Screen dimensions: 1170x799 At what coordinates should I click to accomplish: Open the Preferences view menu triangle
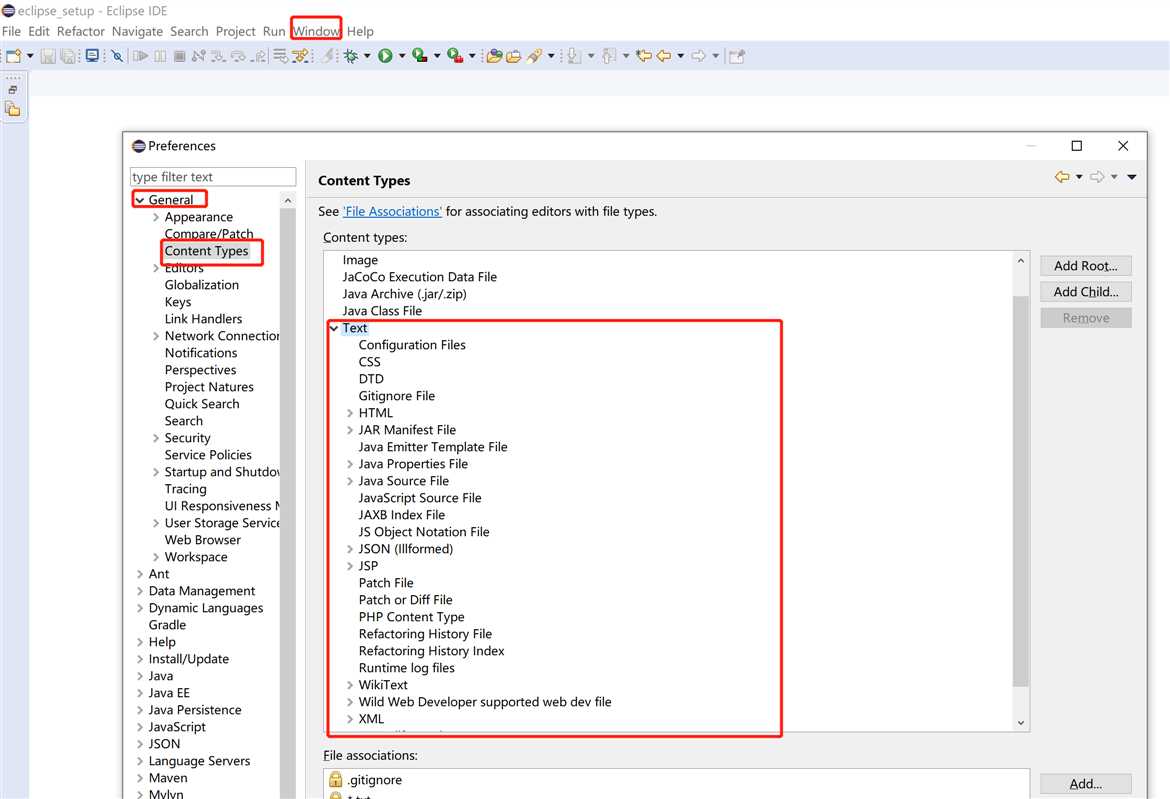point(1132,177)
